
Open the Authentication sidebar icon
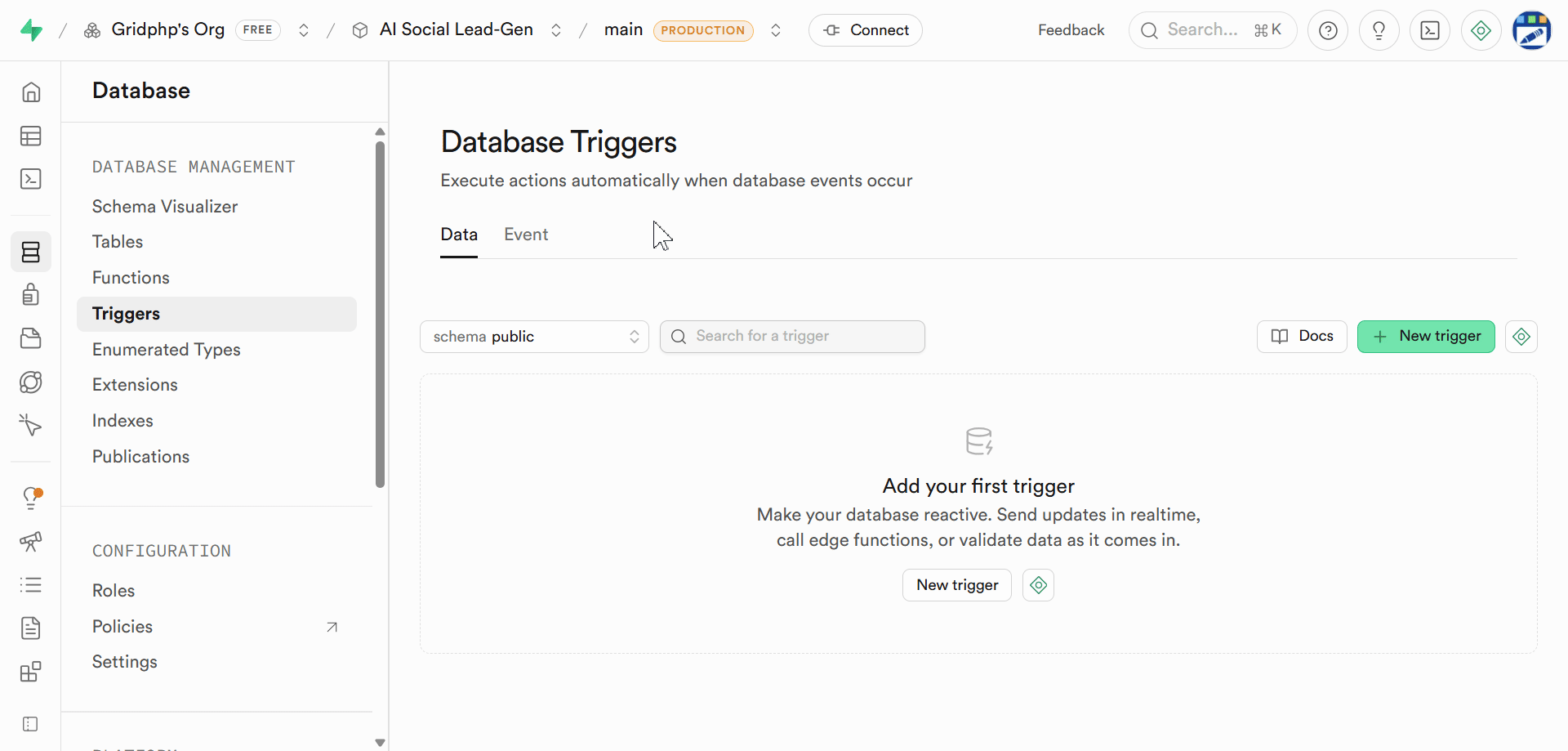click(31, 294)
